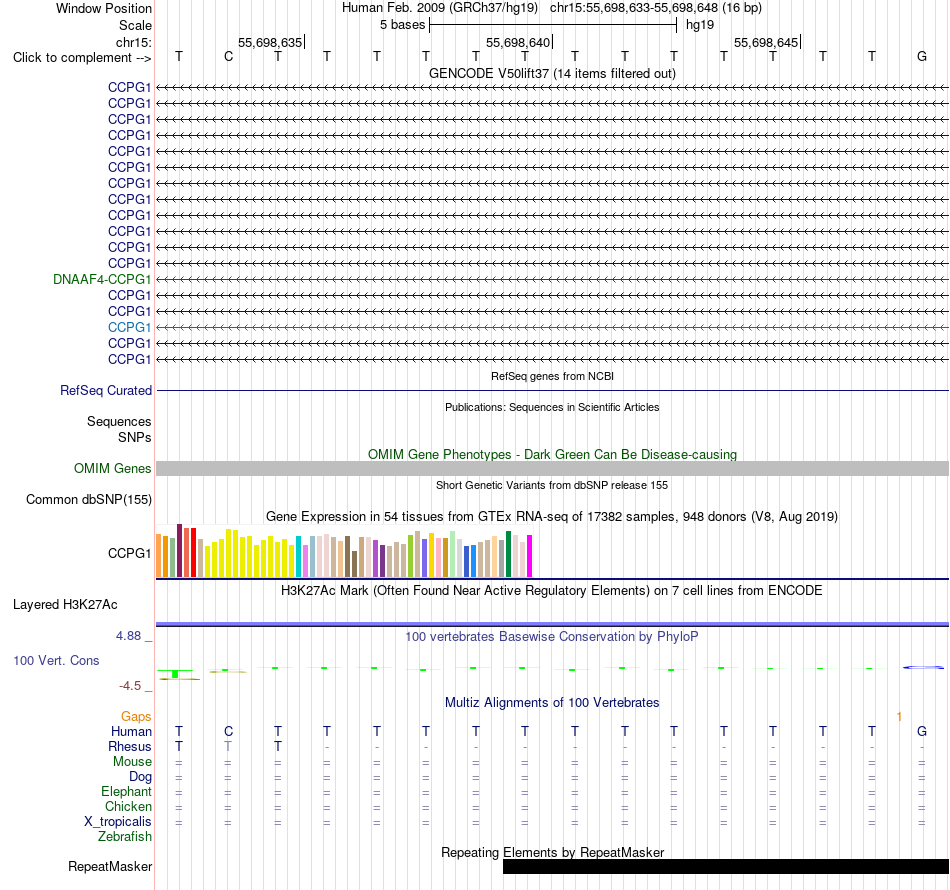Click the "Layered H3K27Ac" label

click(x=65, y=605)
